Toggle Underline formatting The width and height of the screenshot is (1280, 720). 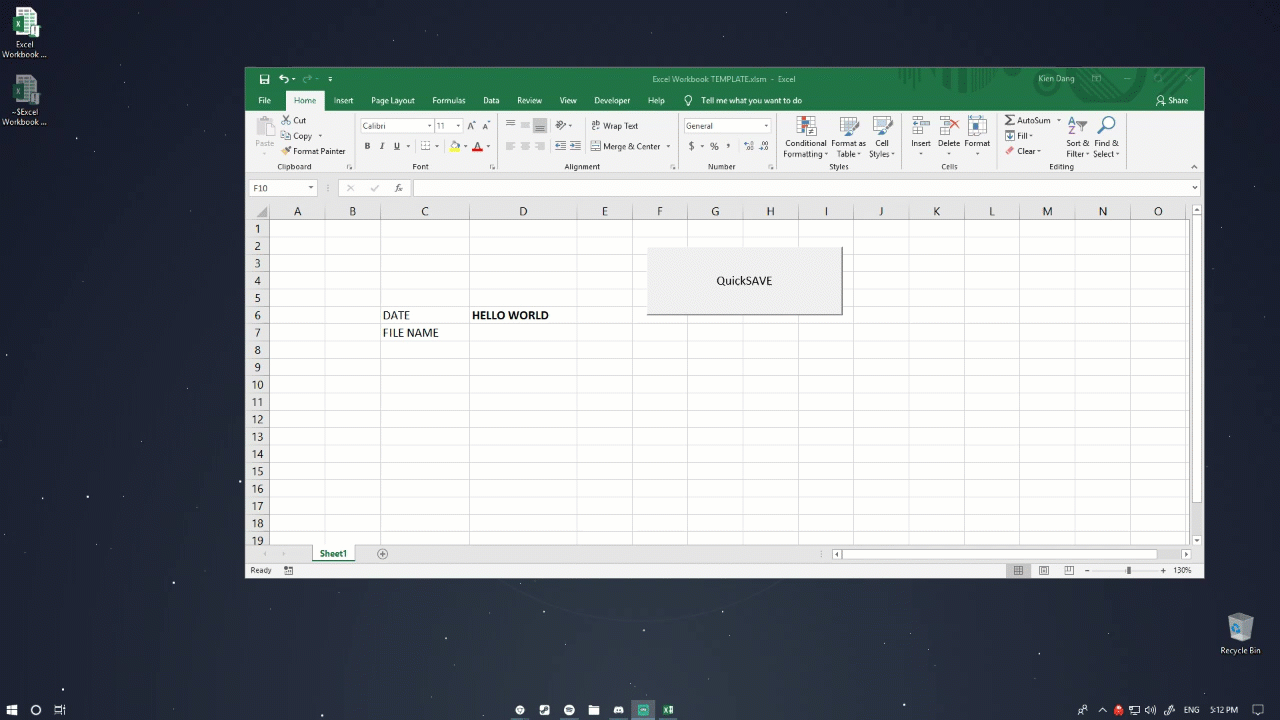[397, 146]
